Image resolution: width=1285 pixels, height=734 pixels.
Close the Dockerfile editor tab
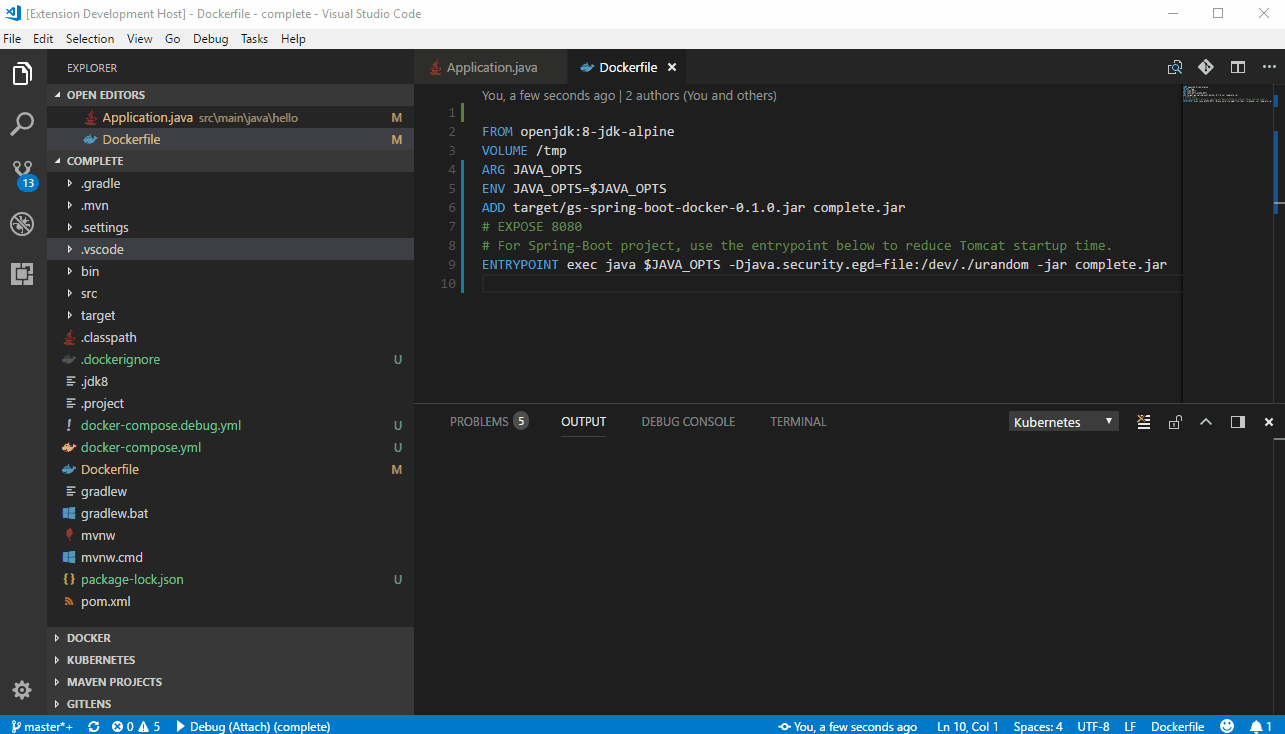pyautogui.click(x=672, y=68)
